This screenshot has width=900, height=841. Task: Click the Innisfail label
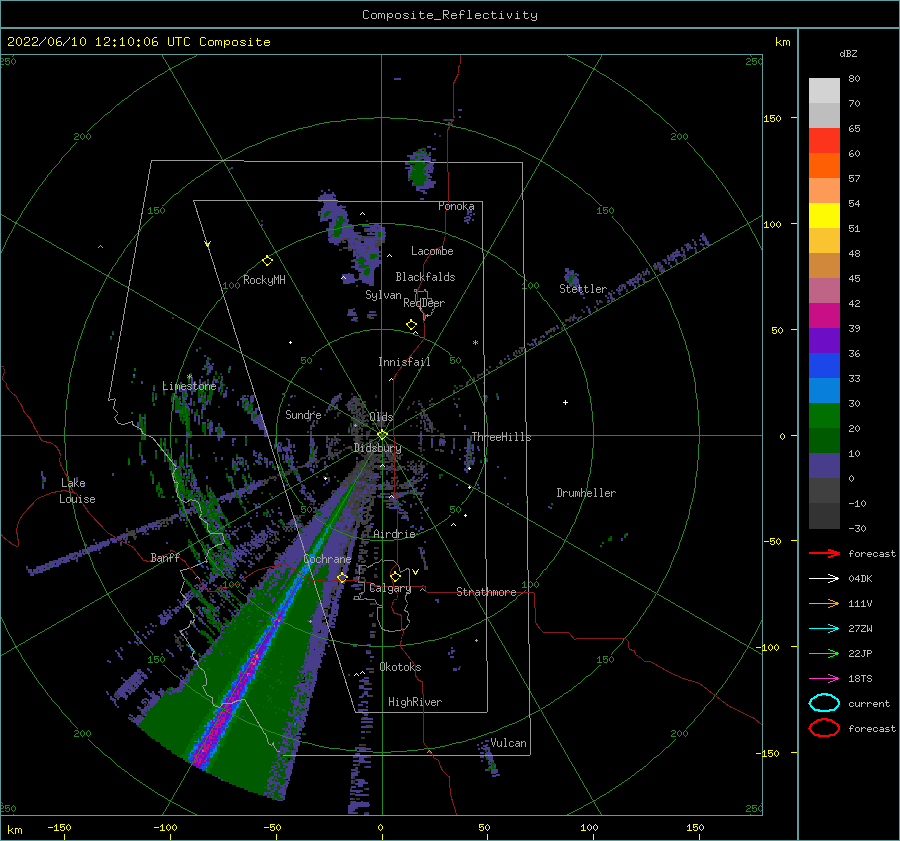pyautogui.click(x=404, y=362)
